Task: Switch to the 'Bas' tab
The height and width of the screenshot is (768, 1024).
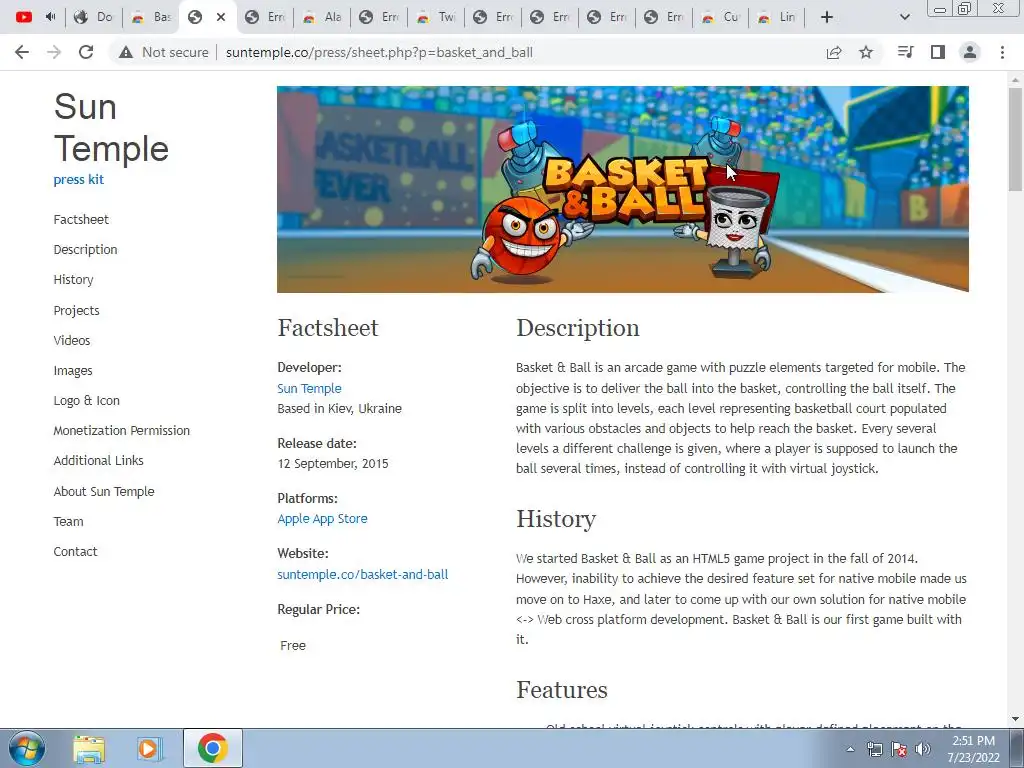Action: click(151, 17)
